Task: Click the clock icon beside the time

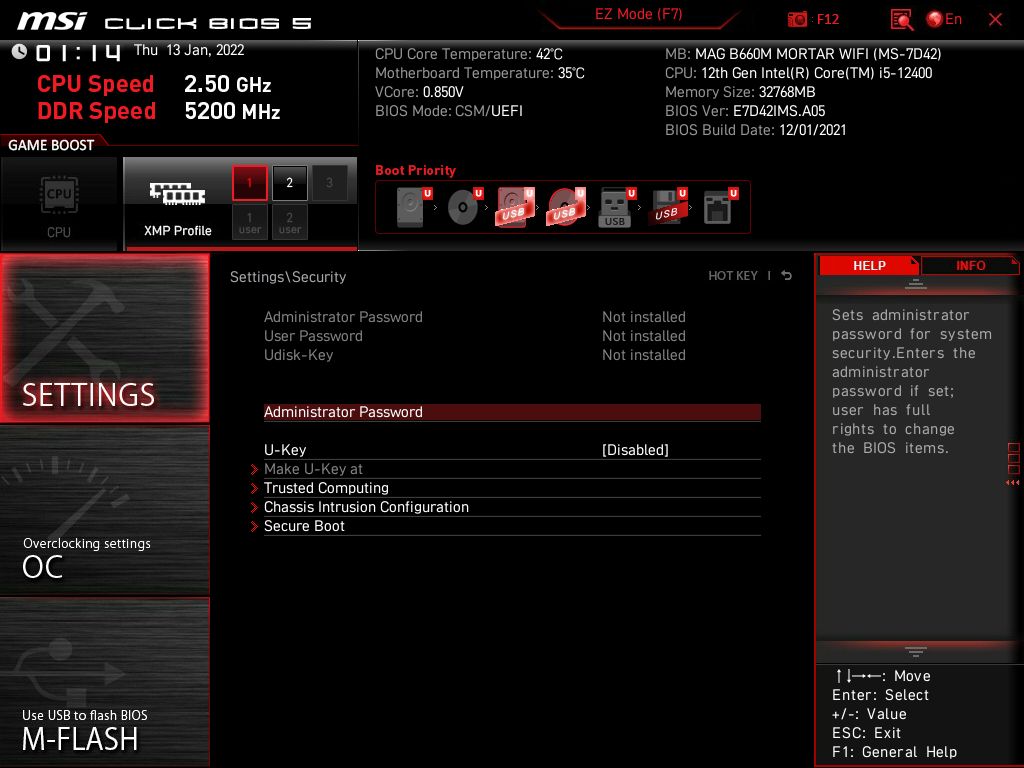Action: click(x=19, y=52)
